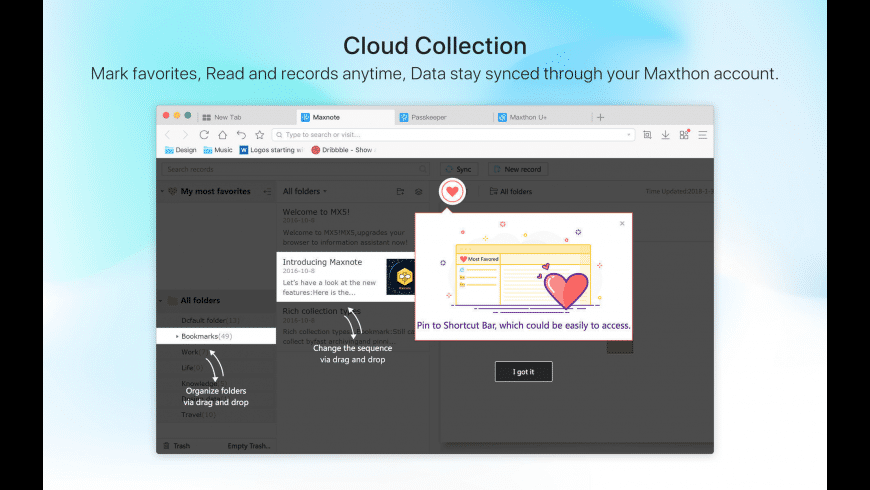Viewport: 870px width, 490px height.
Task: Open the All folders dropdown in note list
Action: [305, 191]
